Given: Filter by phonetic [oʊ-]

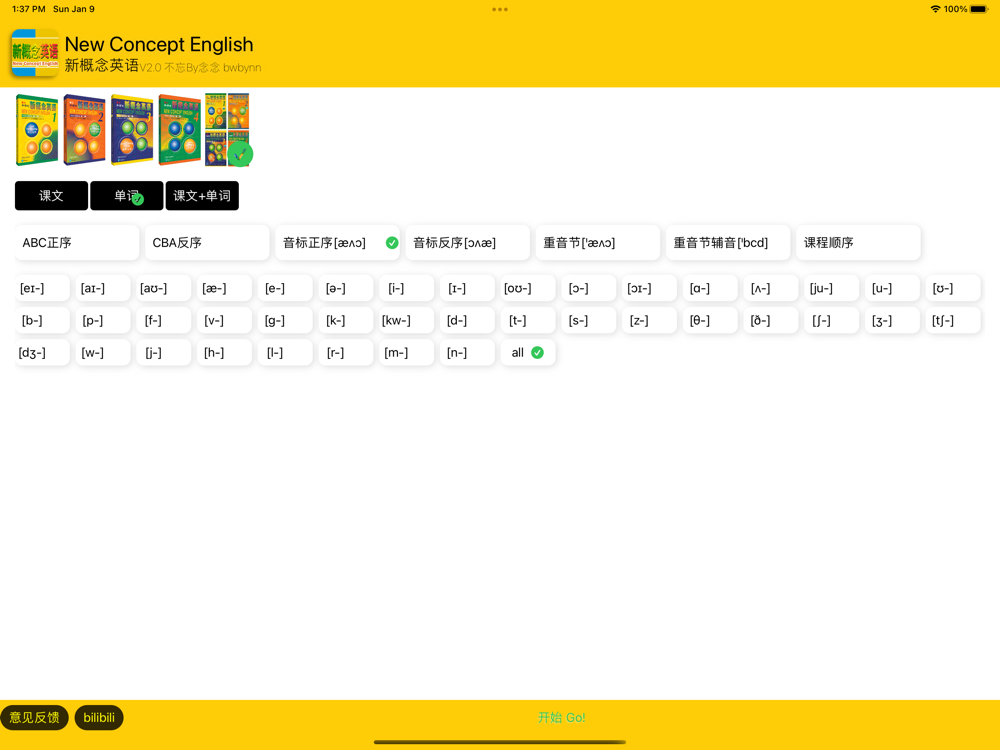Looking at the screenshot, I should pos(528,288).
